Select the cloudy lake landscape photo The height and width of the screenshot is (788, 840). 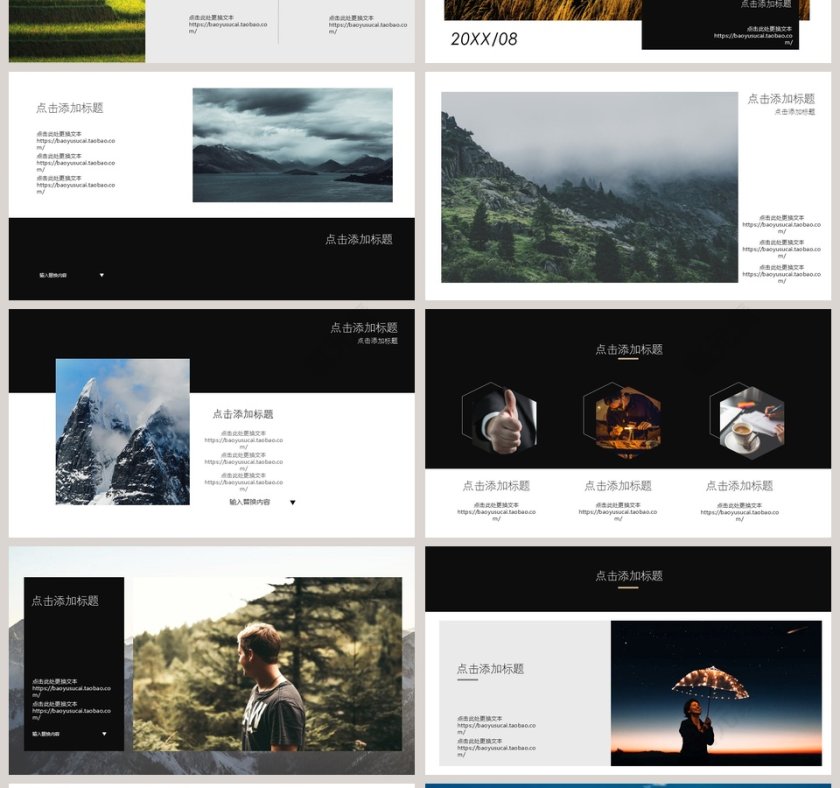tap(292, 145)
